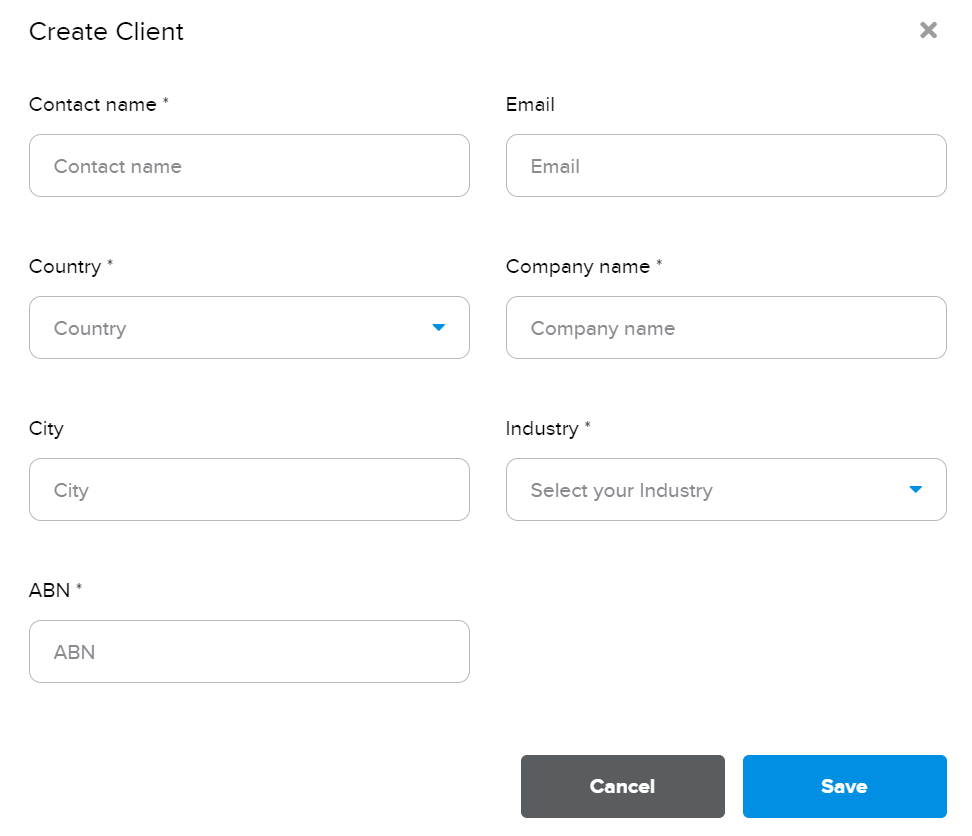Expand the Select your Industry dropdown

click(x=726, y=490)
